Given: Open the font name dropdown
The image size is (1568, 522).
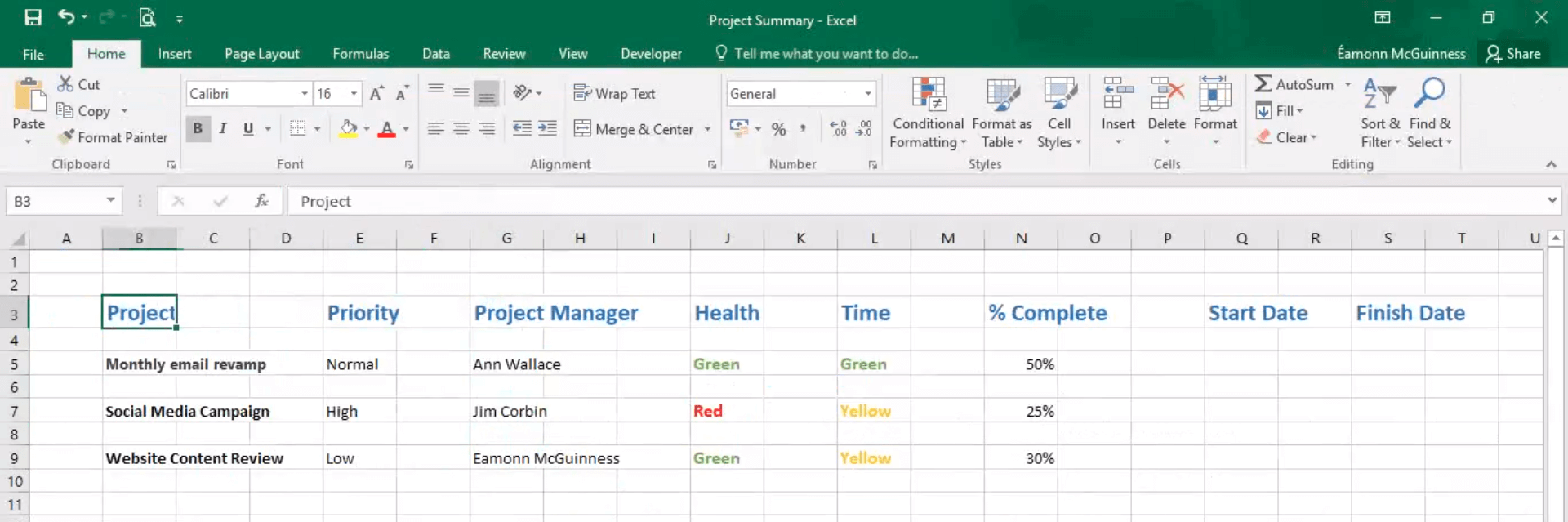Looking at the screenshot, I should pos(305,93).
